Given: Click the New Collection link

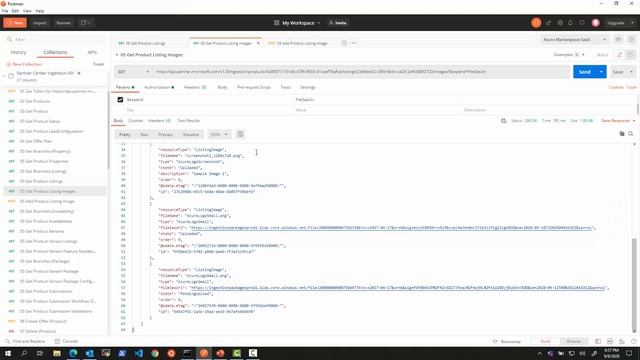Looking at the screenshot, I should 24,64.
